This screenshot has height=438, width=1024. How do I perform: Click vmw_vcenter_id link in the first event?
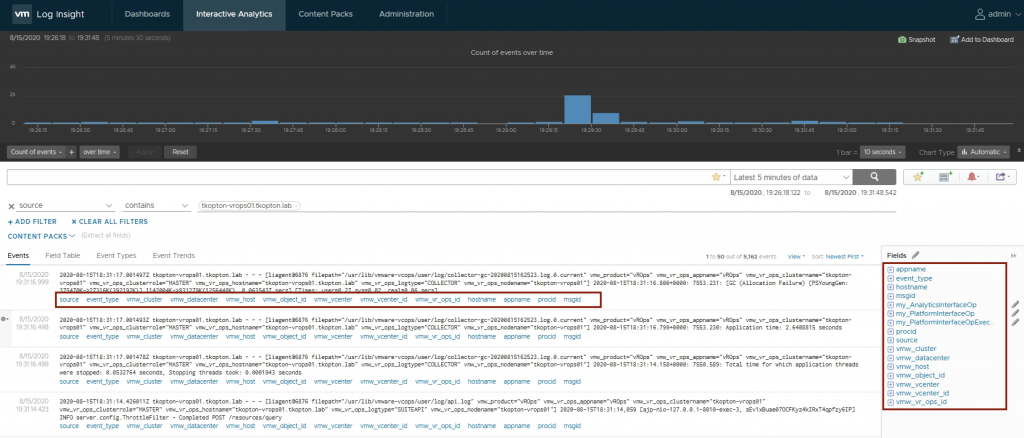click(x=386, y=300)
